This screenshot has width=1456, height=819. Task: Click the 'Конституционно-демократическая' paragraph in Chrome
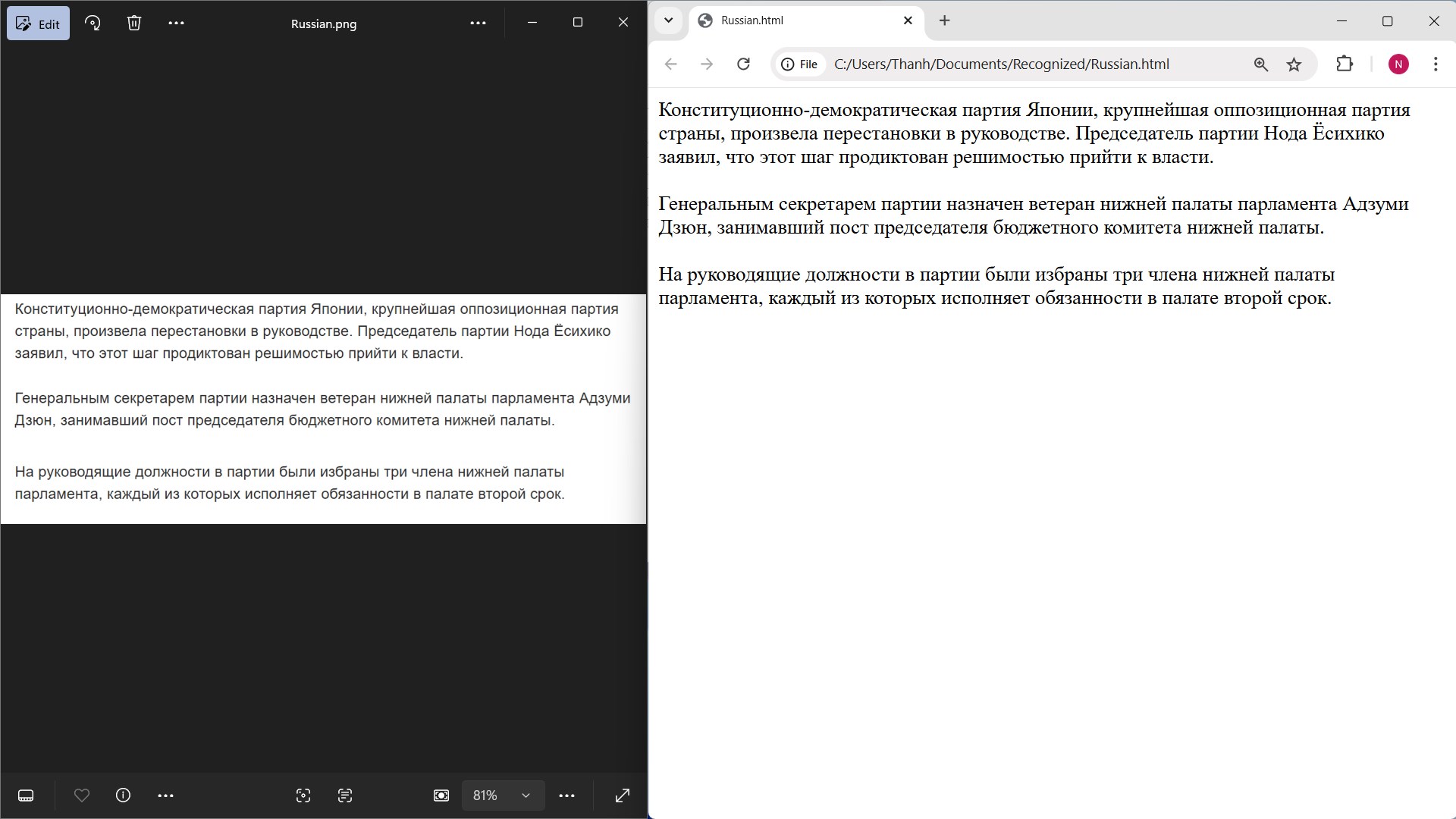[1034, 133]
